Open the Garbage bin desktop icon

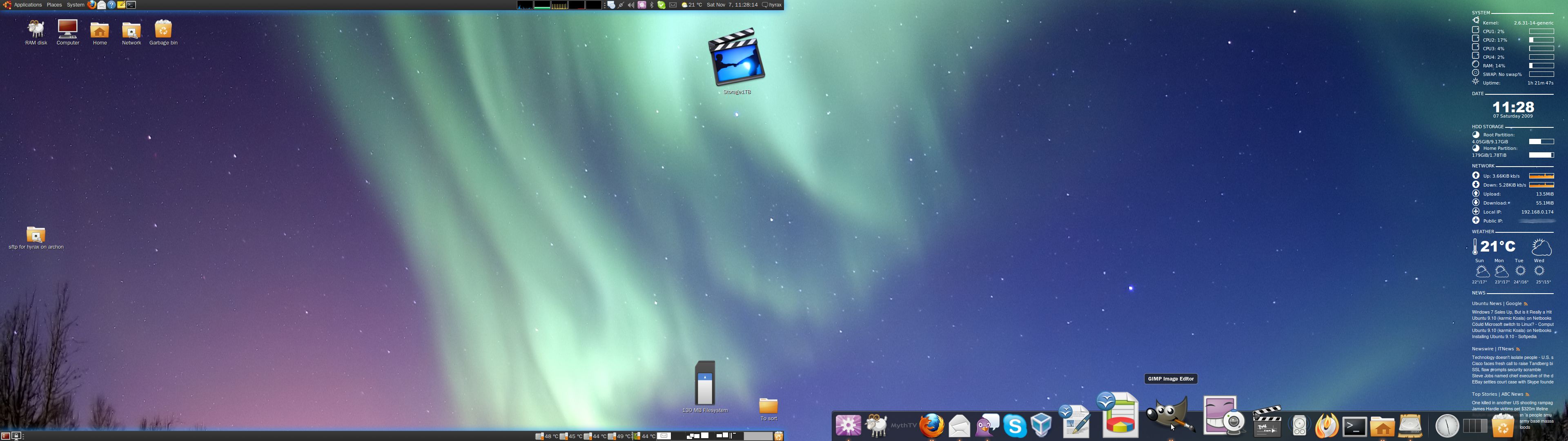pos(163,33)
